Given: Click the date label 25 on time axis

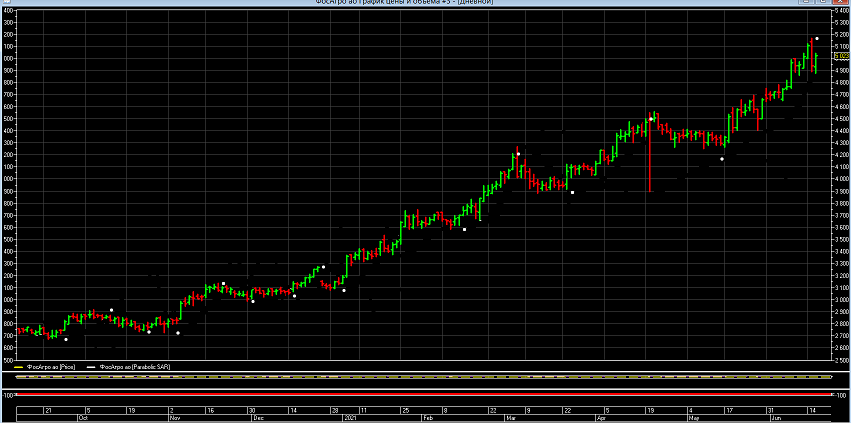Looking at the screenshot, I should coord(404,410).
